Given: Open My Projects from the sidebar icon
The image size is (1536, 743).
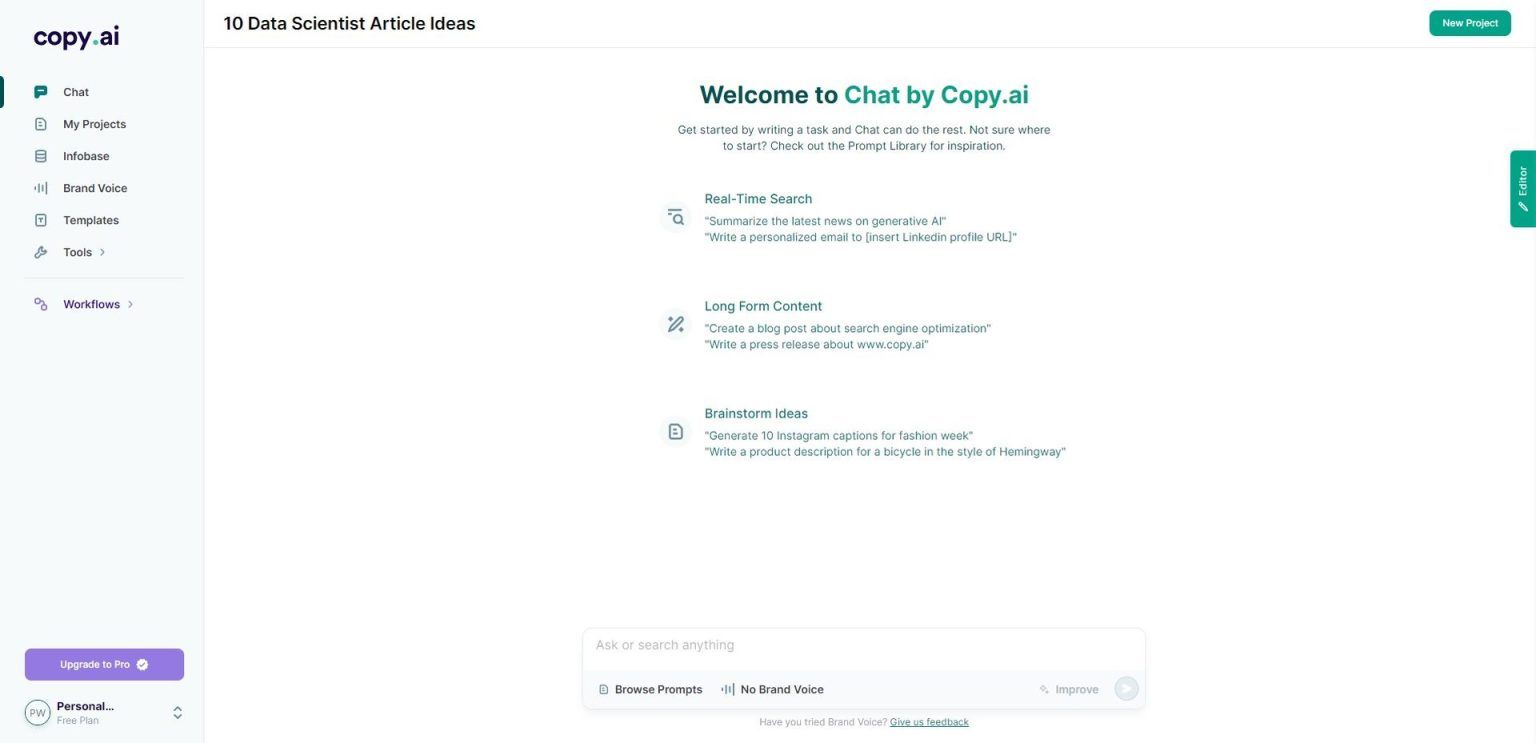Looking at the screenshot, I should pyautogui.click(x=40, y=123).
